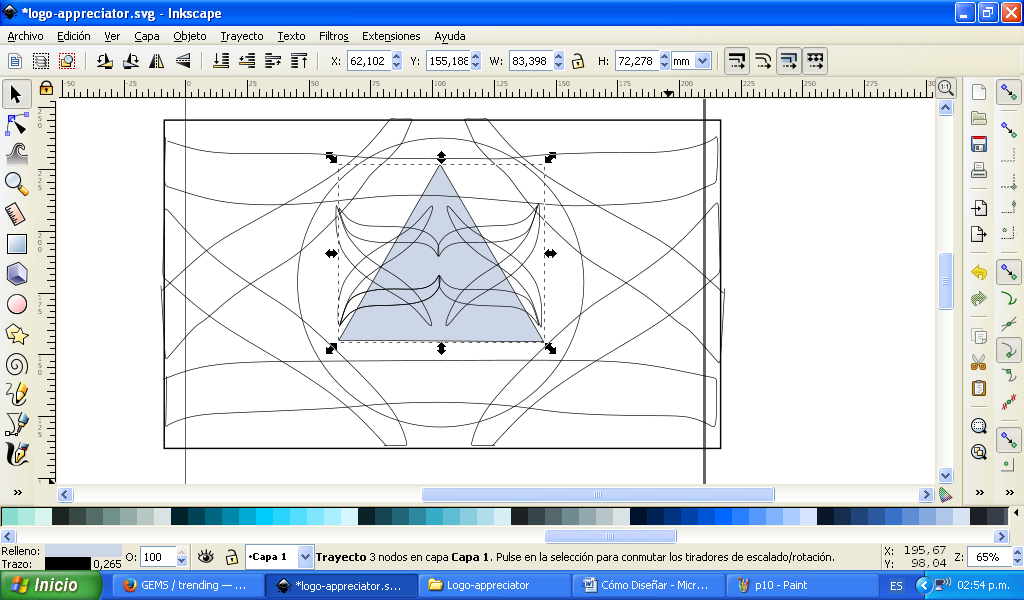
Task: Toggle the guides lock at ruler corner
Action: 46,87
